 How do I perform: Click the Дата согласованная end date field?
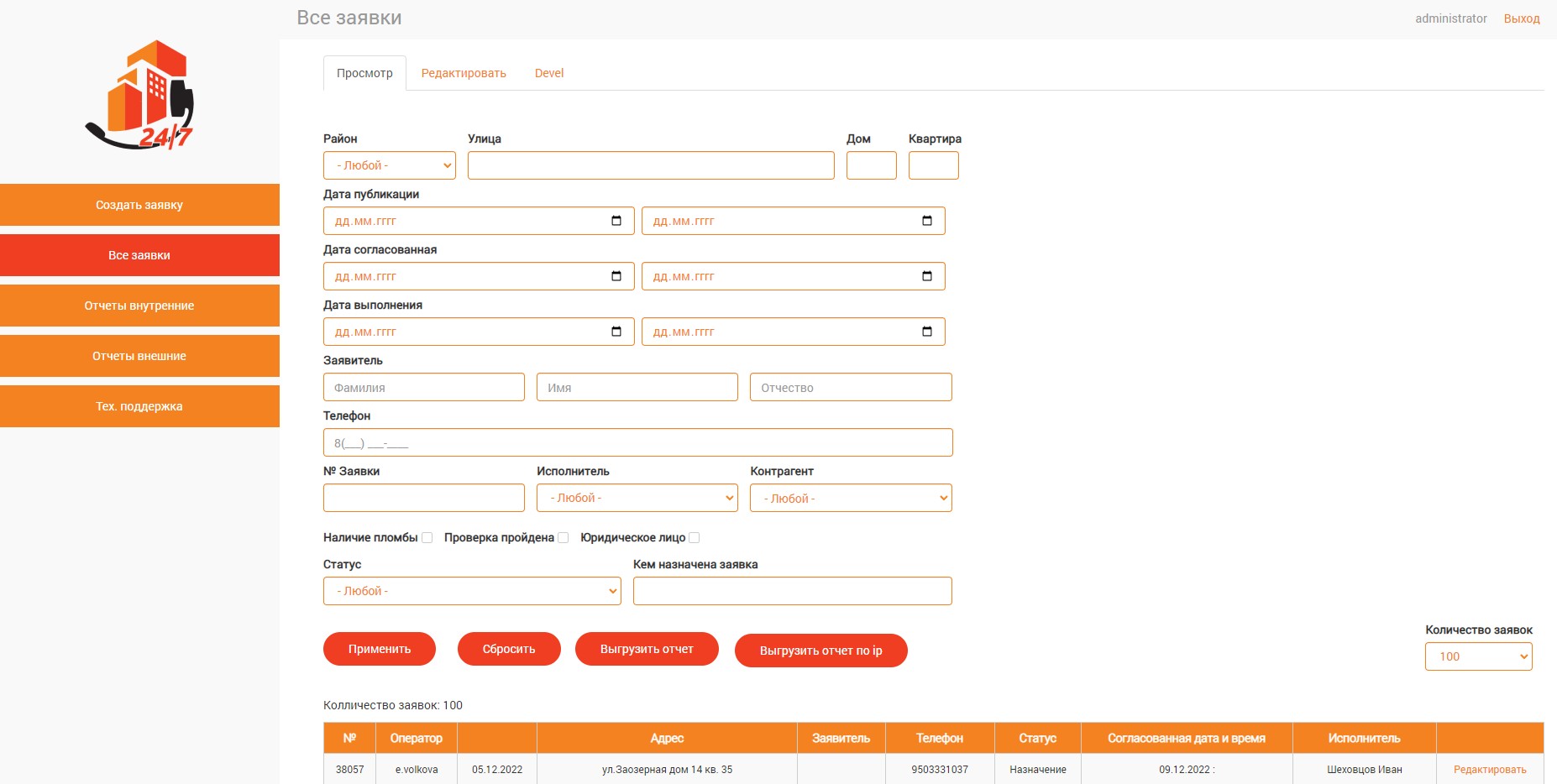tap(794, 276)
